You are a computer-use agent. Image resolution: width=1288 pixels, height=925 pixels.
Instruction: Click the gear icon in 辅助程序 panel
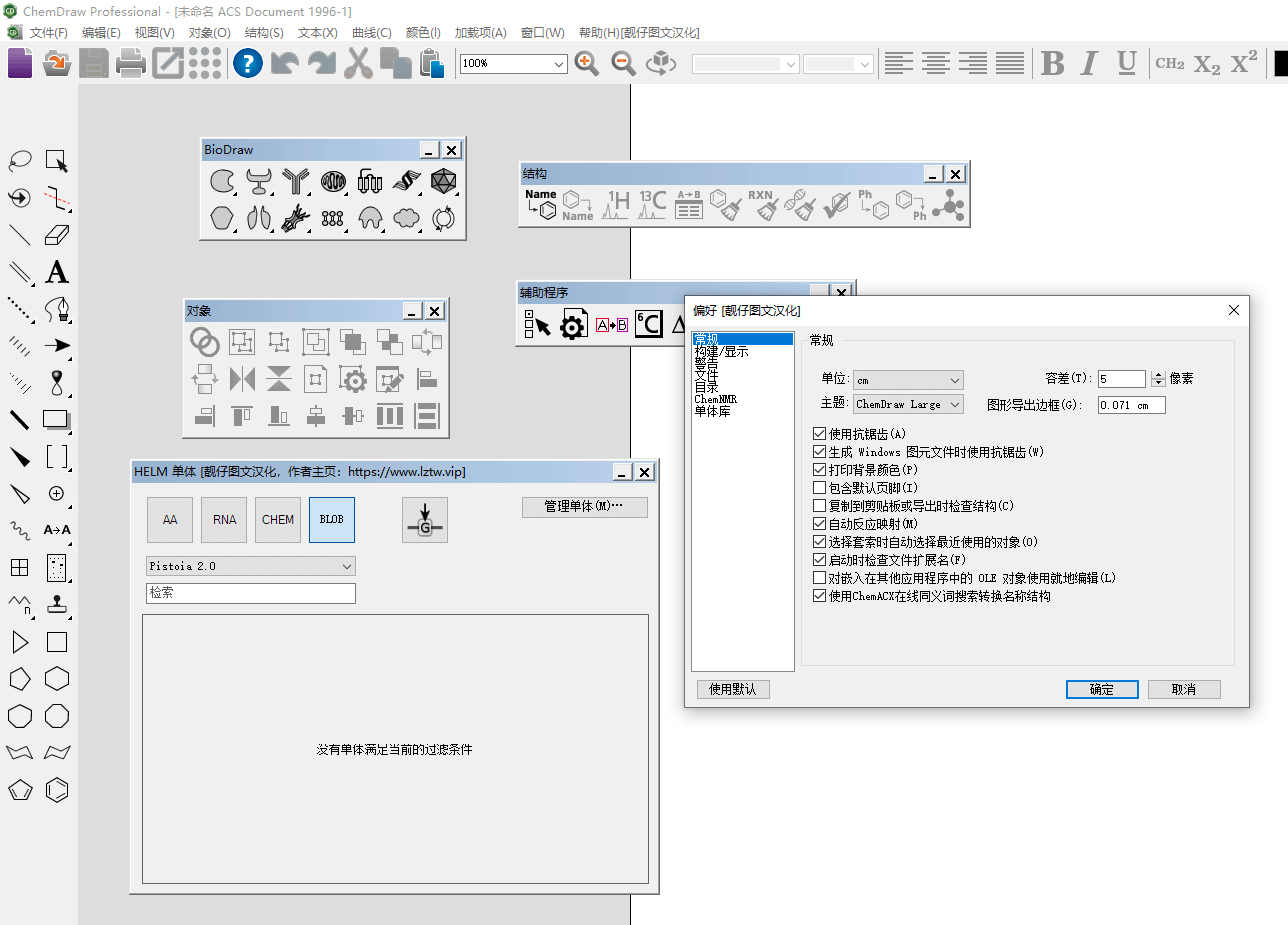[x=574, y=325]
